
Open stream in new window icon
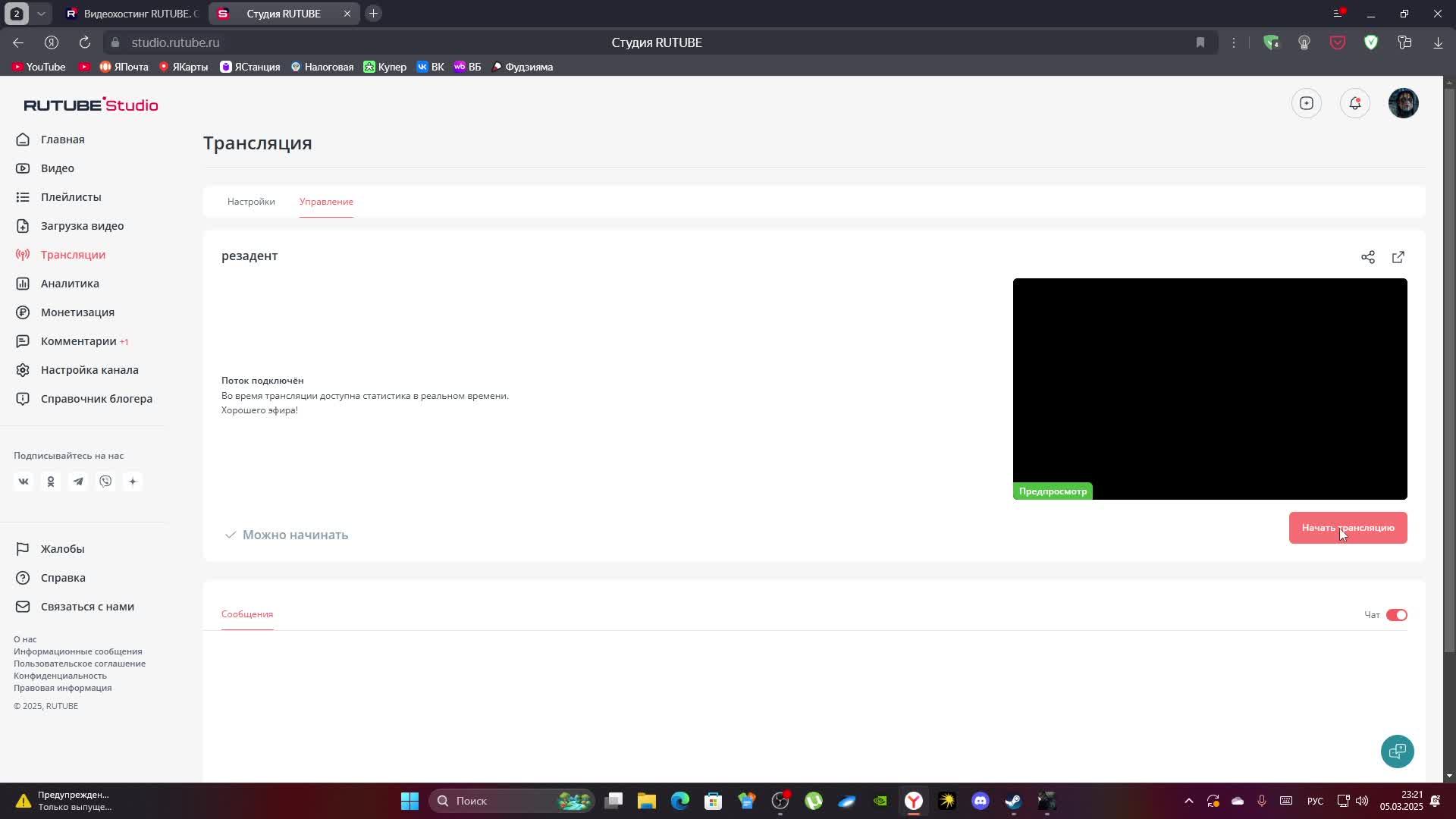pyautogui.click(x=1398, y=257)
